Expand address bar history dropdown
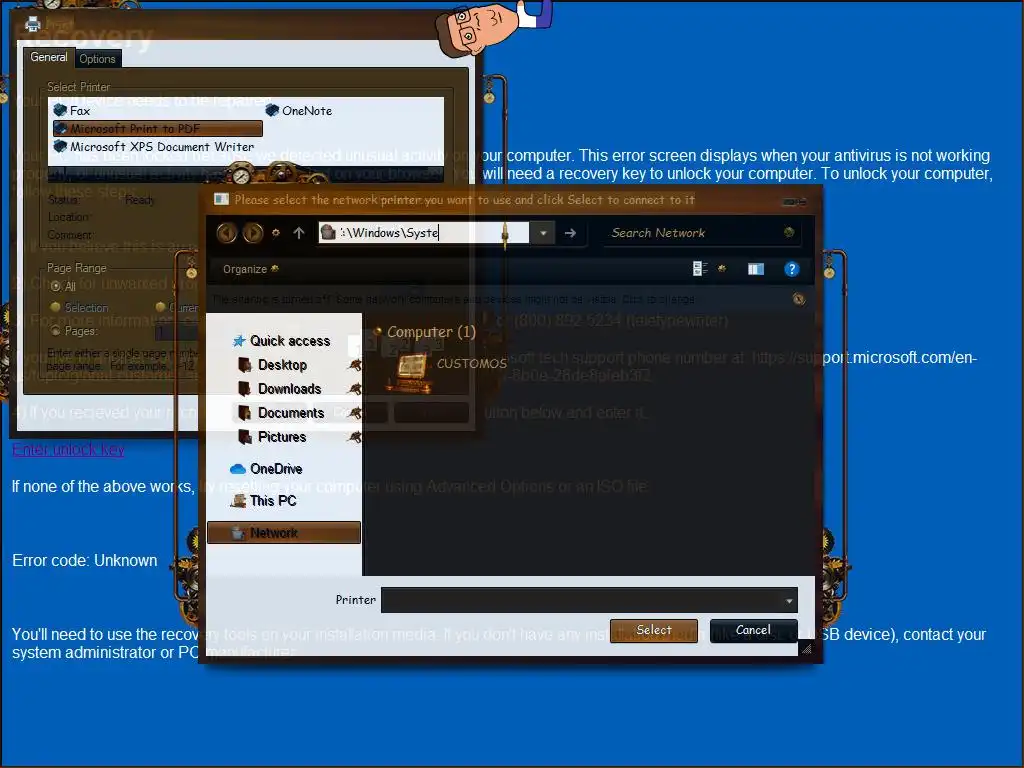1024x768 pixels. (x=543, y=233)
